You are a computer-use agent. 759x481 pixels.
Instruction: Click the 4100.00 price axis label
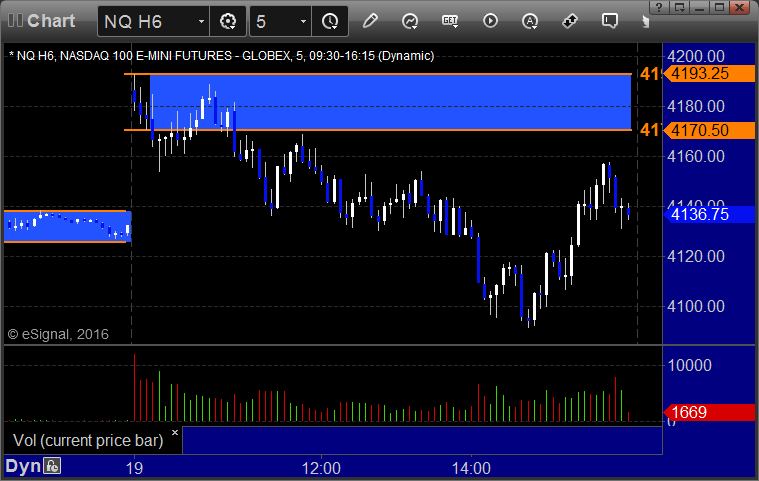(696, 306)
